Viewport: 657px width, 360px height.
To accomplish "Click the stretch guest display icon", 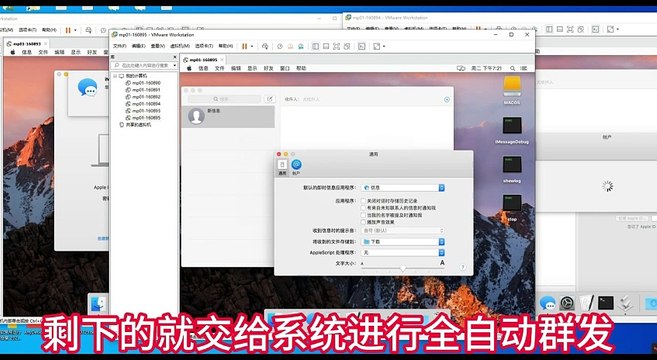I will click(377, 47).
